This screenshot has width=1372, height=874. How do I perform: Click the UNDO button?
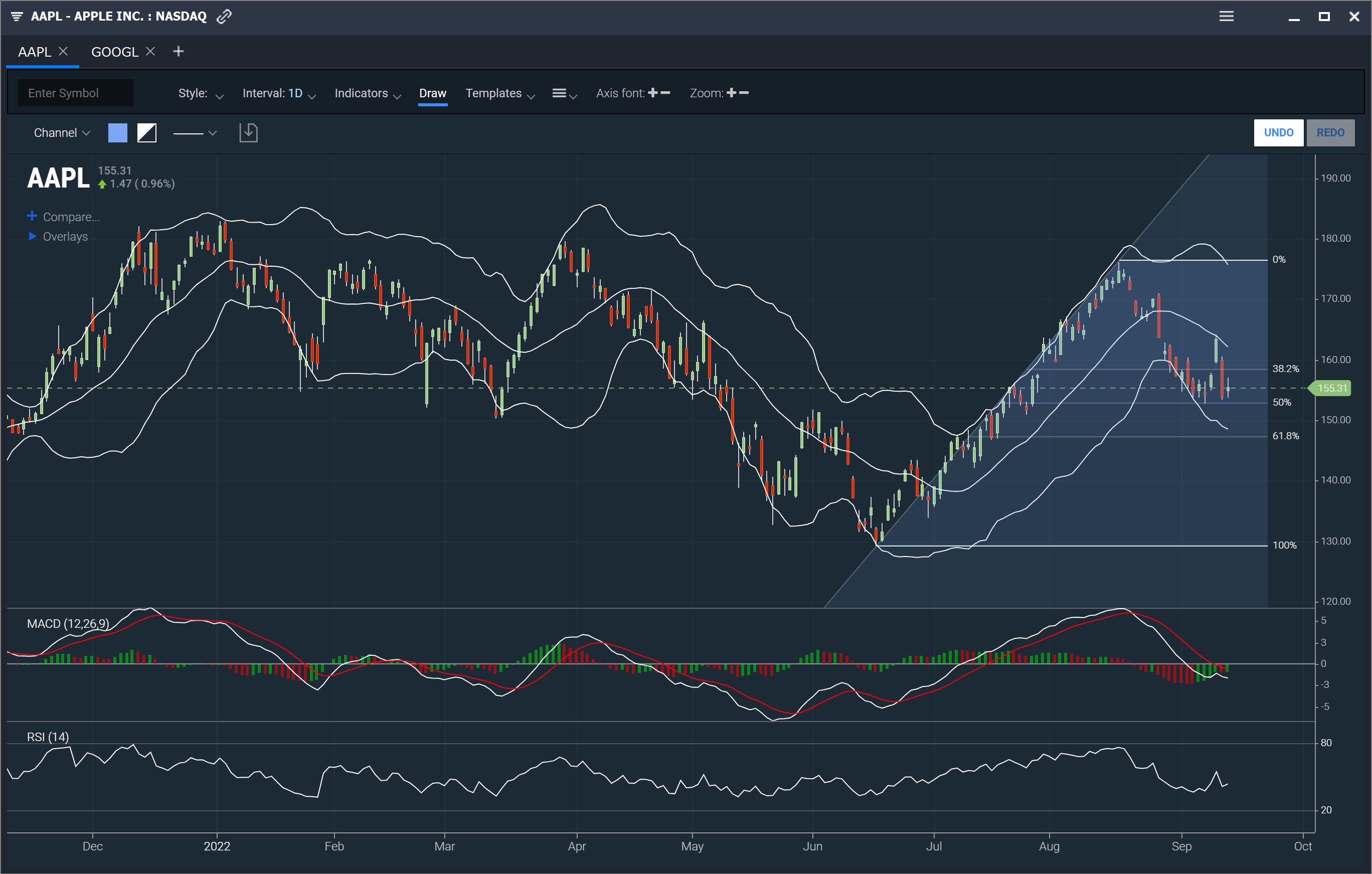(x=1278, y=133)
